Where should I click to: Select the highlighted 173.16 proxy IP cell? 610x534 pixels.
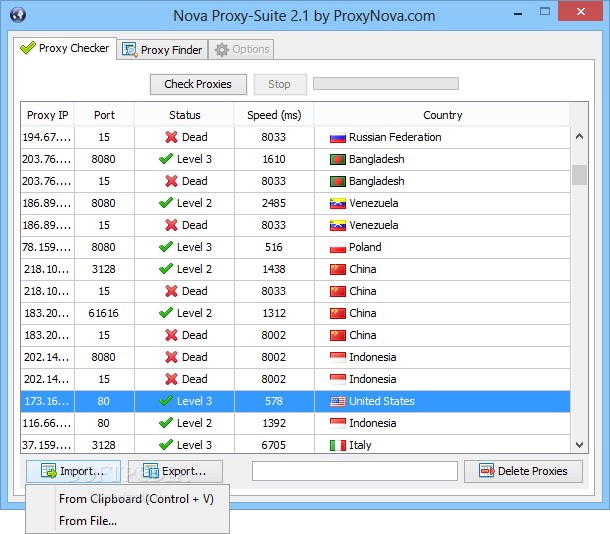47,401
